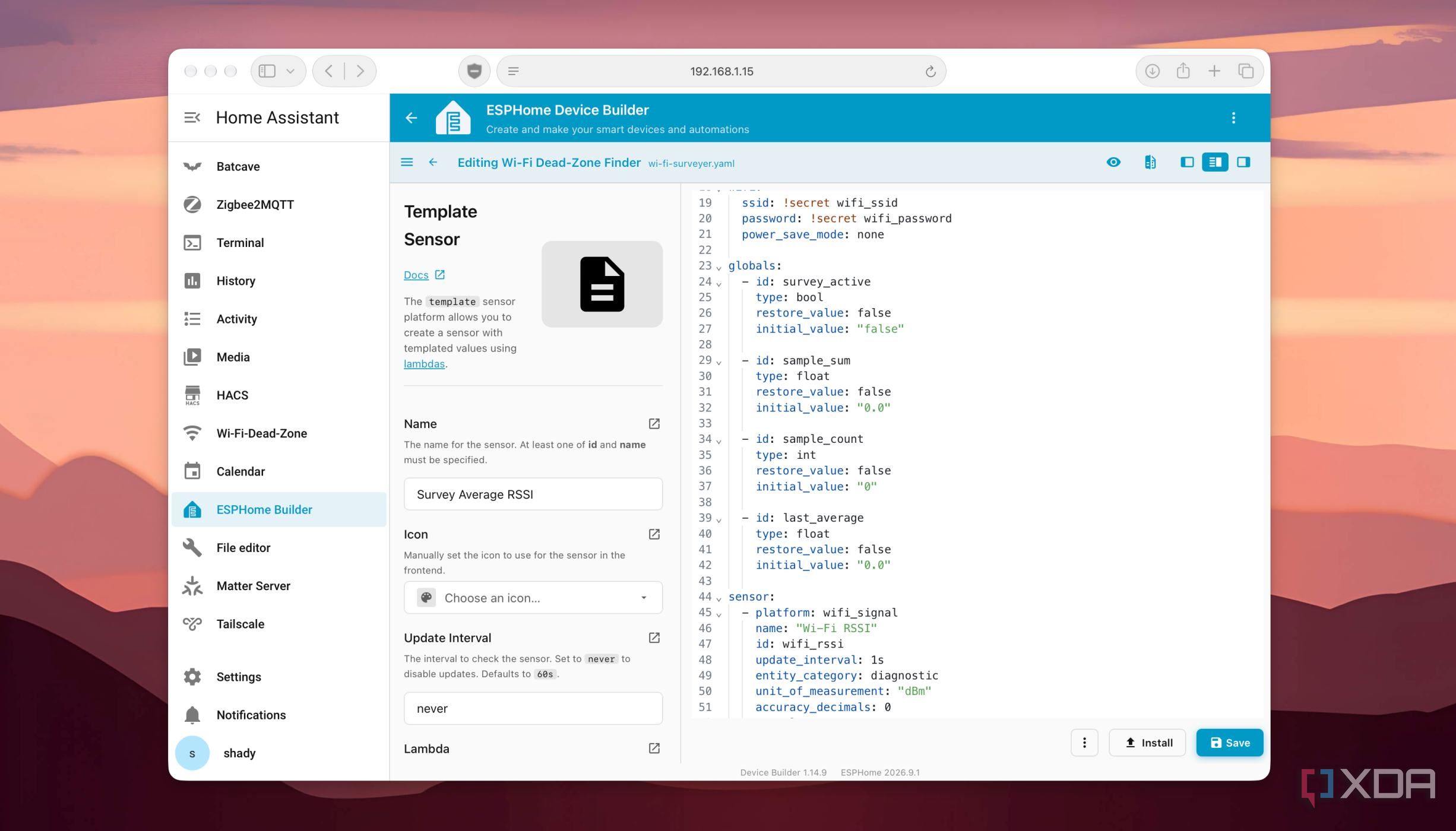Collapse the globals section at line 23

pos(718,268)
